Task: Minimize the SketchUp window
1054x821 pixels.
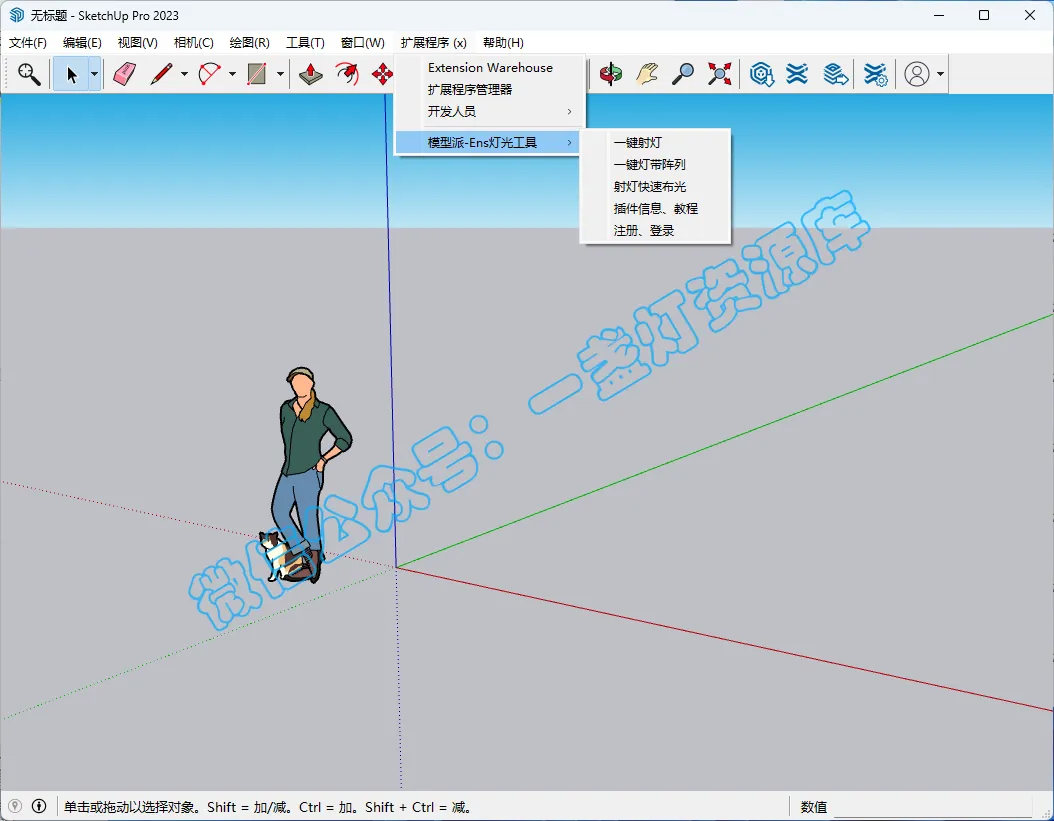Action: click(940, 15)
